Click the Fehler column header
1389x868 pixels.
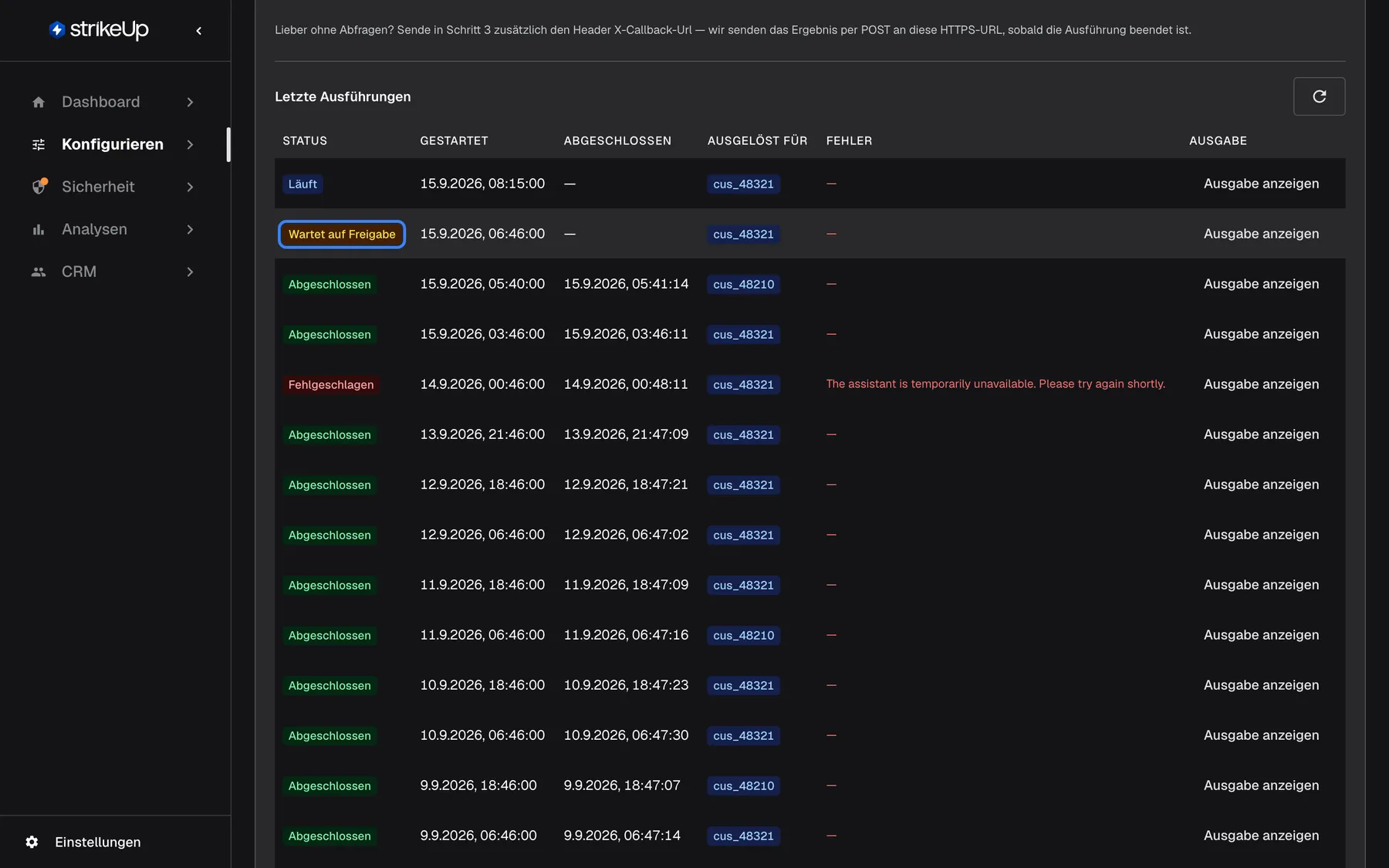(x=849, y=140)
